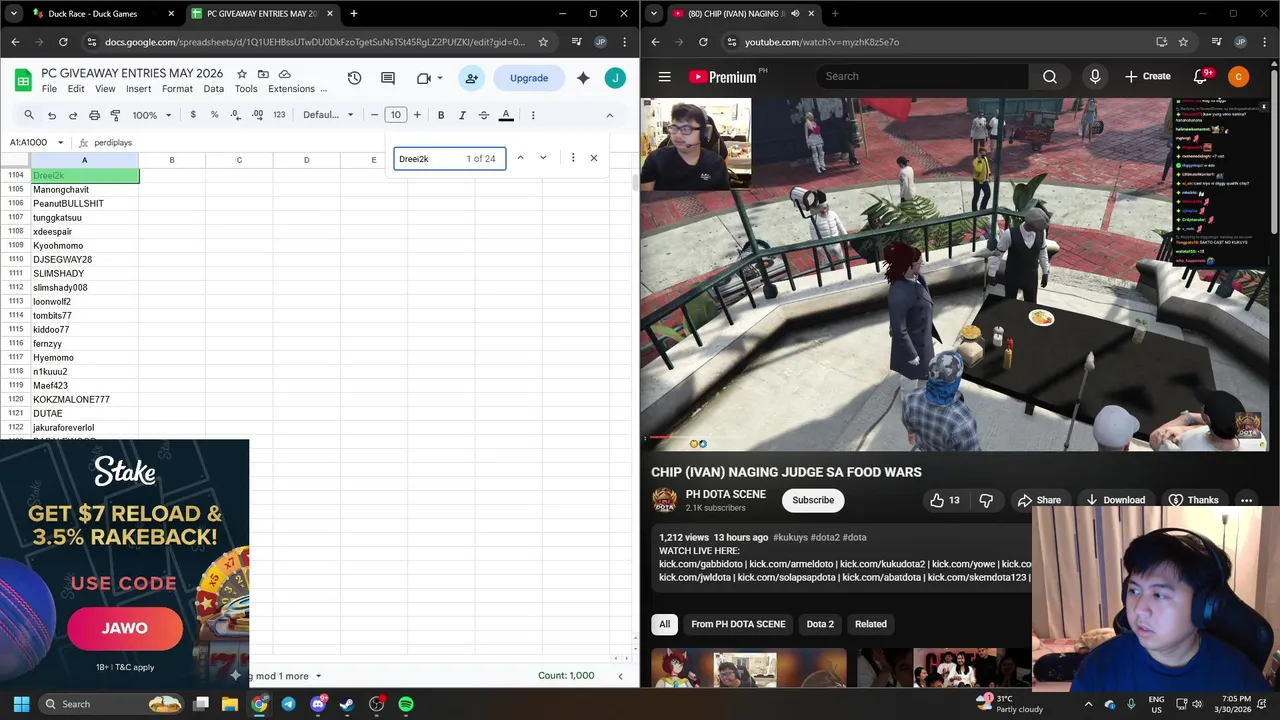This screenshot has height=720, width=1280.
Task: Select the From PH DOTA SCENE chip
Action: [x=738, y=624]
